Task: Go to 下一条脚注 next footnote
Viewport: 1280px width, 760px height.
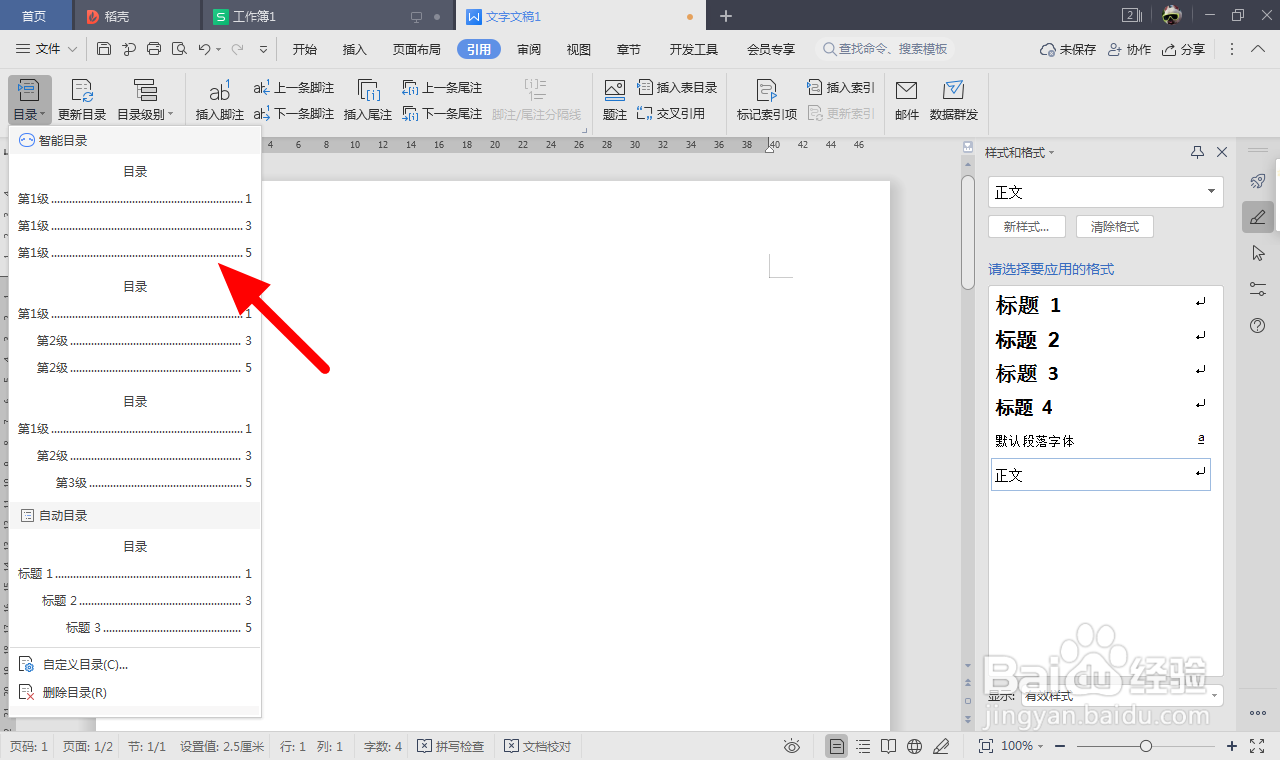Action: [294, 114]
